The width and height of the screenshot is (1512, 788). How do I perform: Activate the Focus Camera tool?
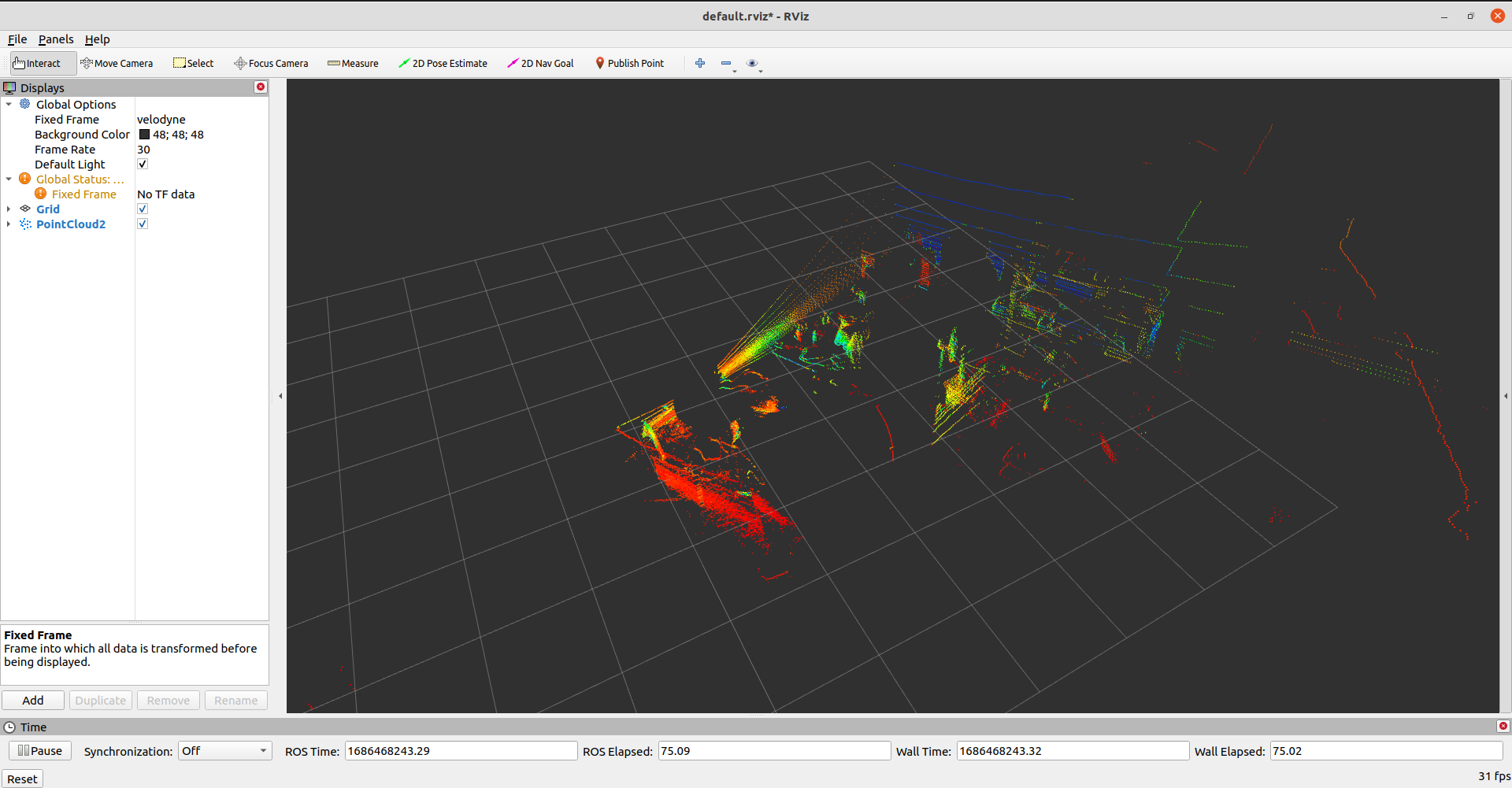(x=271, y=63)
